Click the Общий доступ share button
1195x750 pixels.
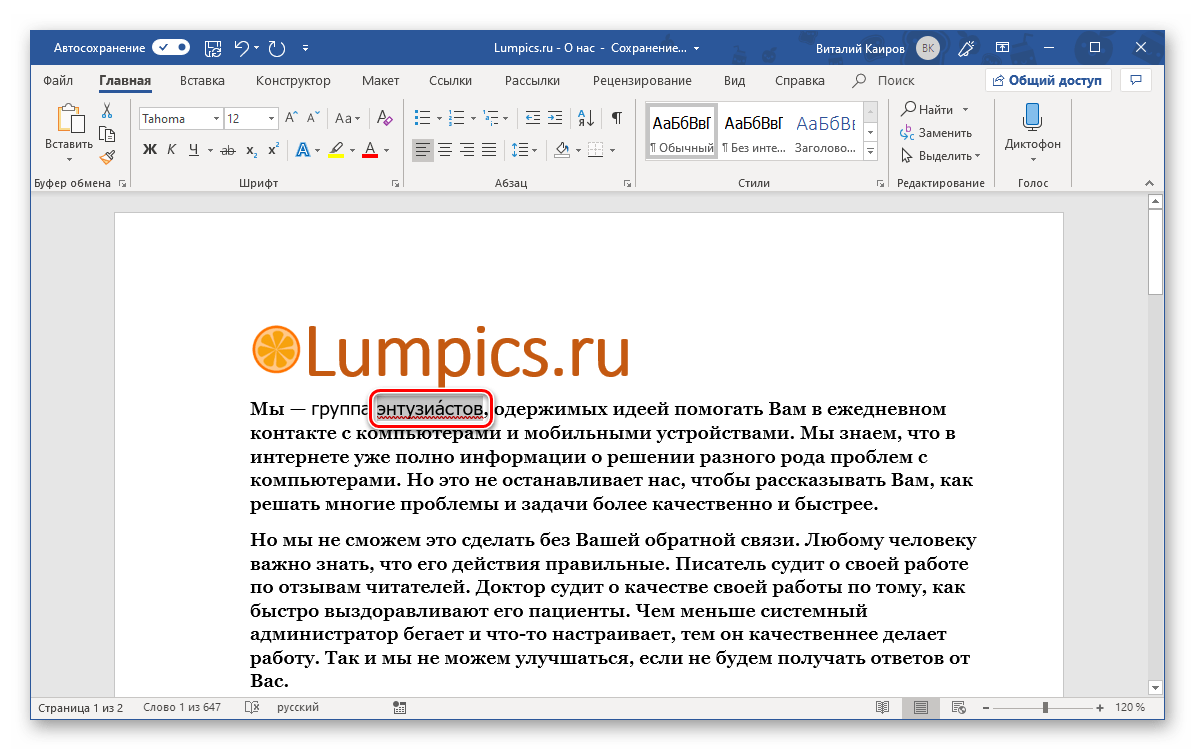point(1047,80)
